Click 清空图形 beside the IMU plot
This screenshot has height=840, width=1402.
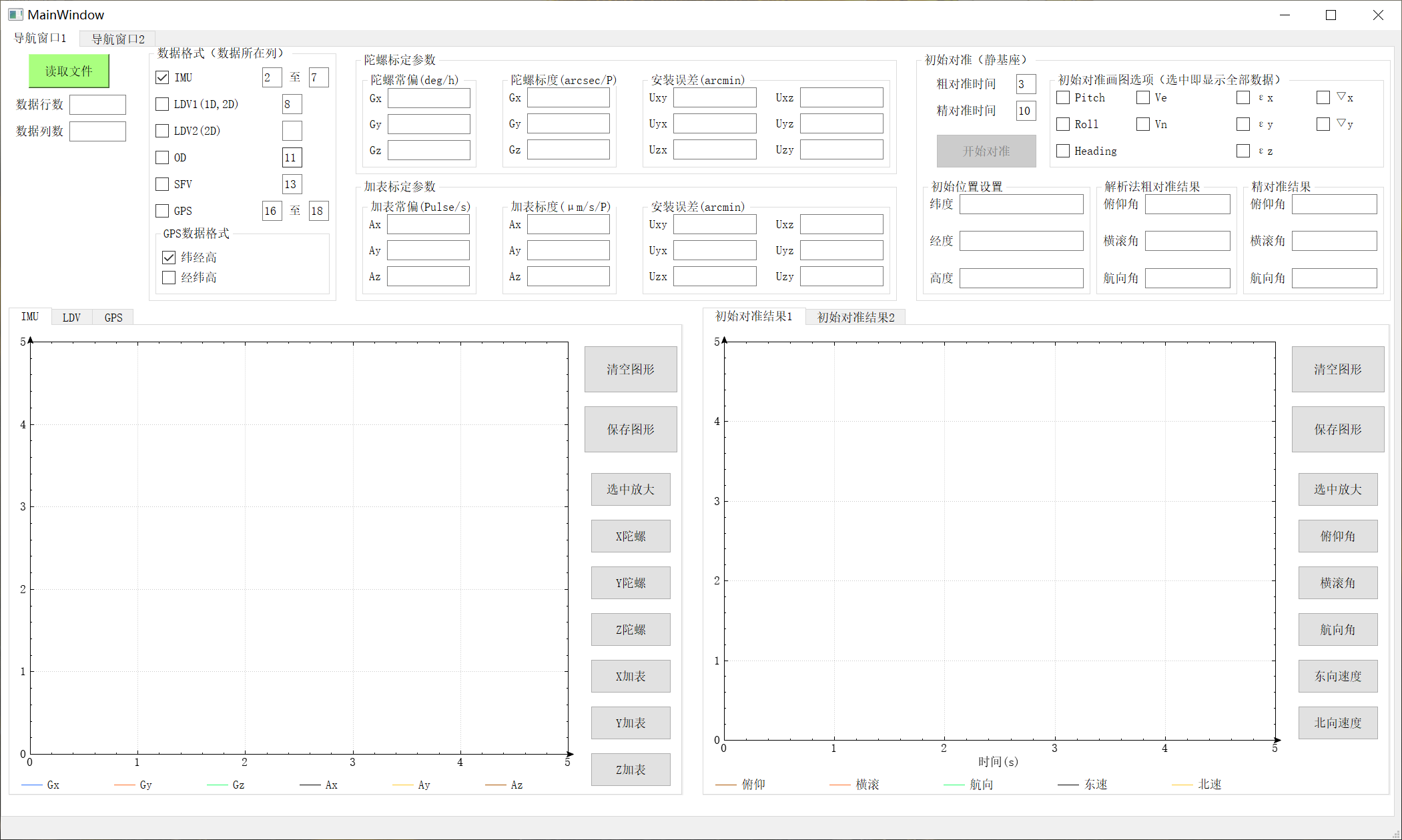pyautogui.click(x=631, y=369)
